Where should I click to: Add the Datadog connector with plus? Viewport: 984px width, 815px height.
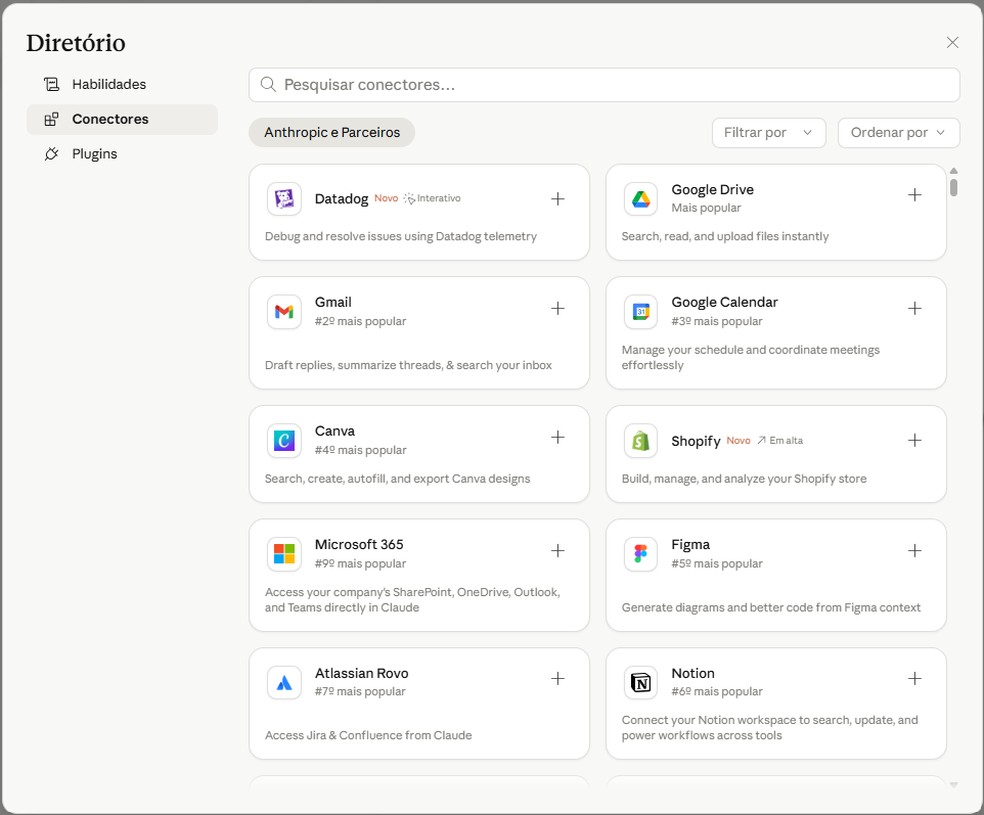pos(558,199)
